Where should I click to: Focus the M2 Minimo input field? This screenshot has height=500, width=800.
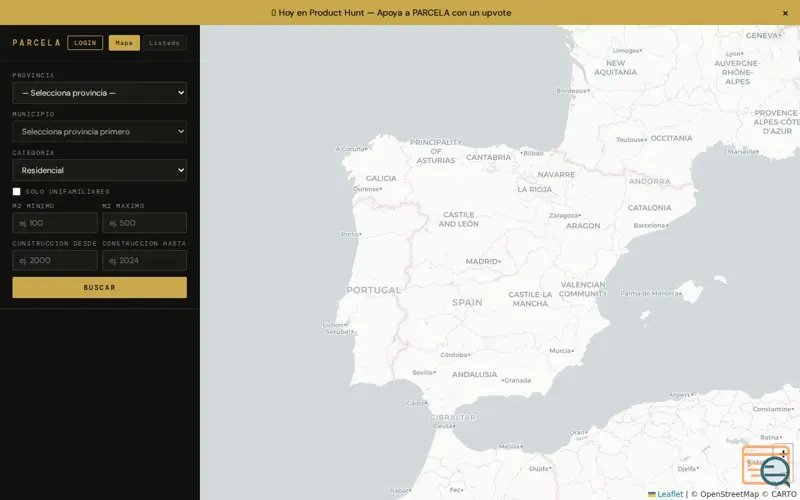pos(55,223)
